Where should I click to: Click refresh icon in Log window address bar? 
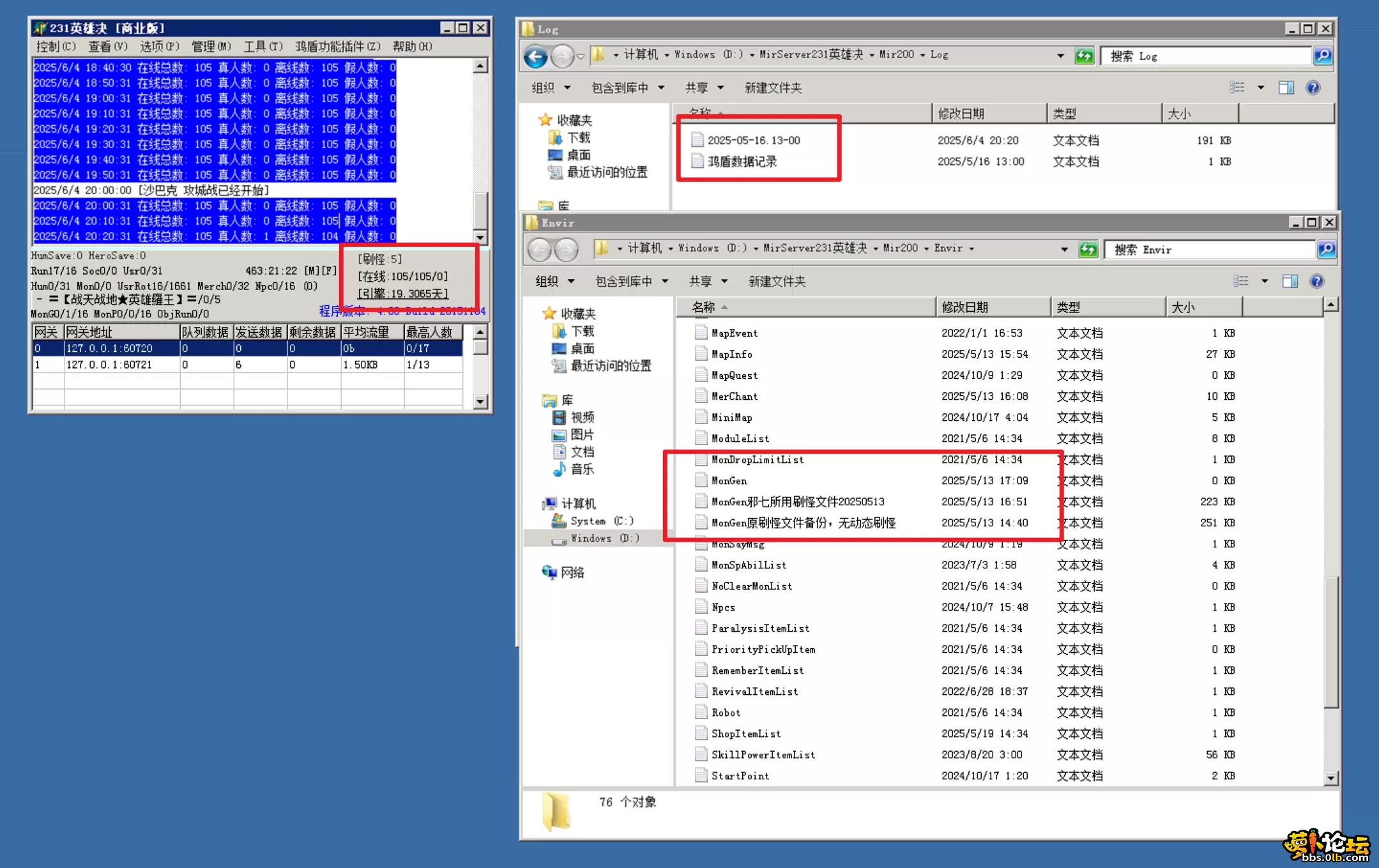(x=1084, y=56)
